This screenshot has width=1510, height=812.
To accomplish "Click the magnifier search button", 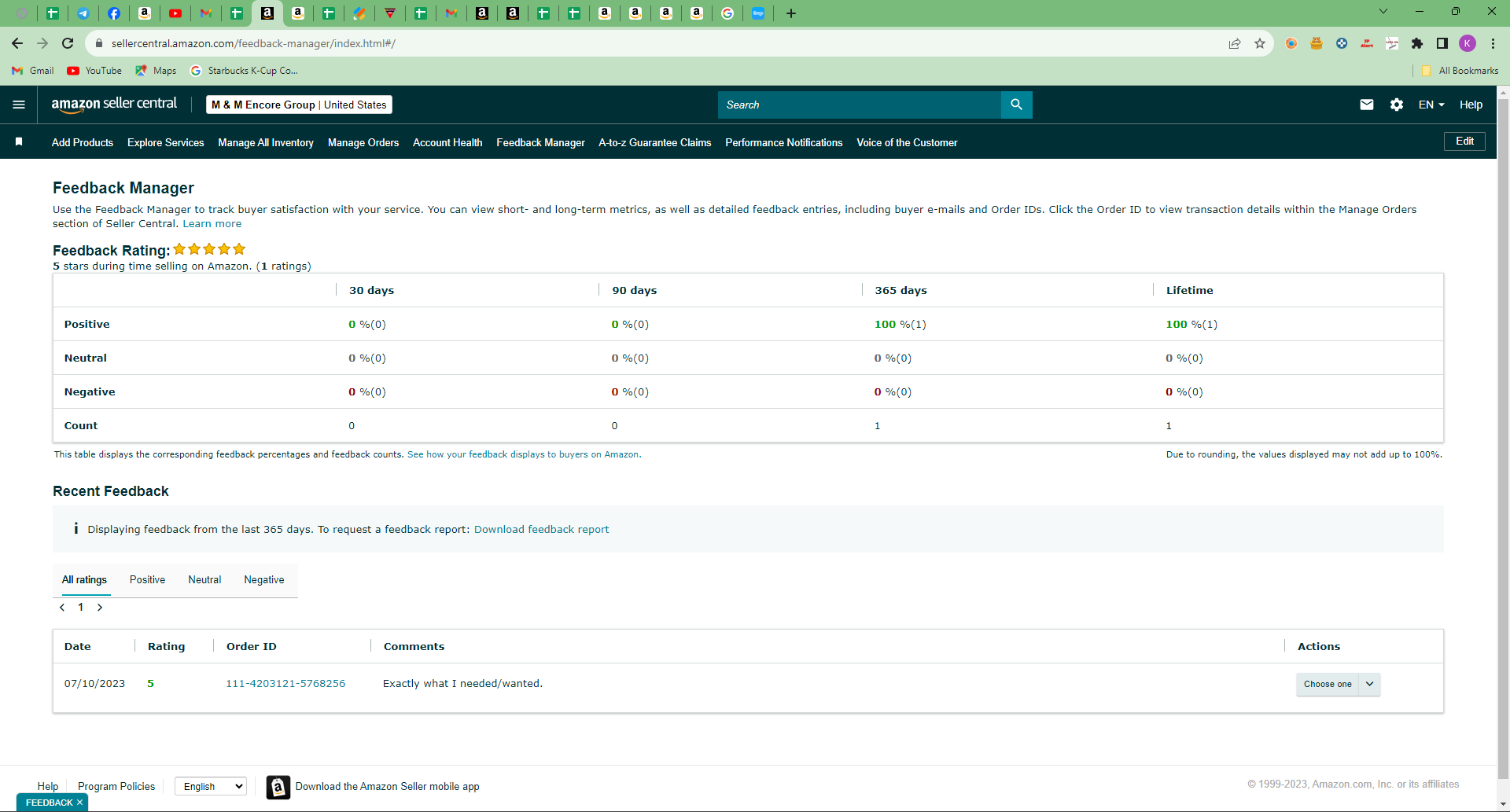I will coord(1016,105).
